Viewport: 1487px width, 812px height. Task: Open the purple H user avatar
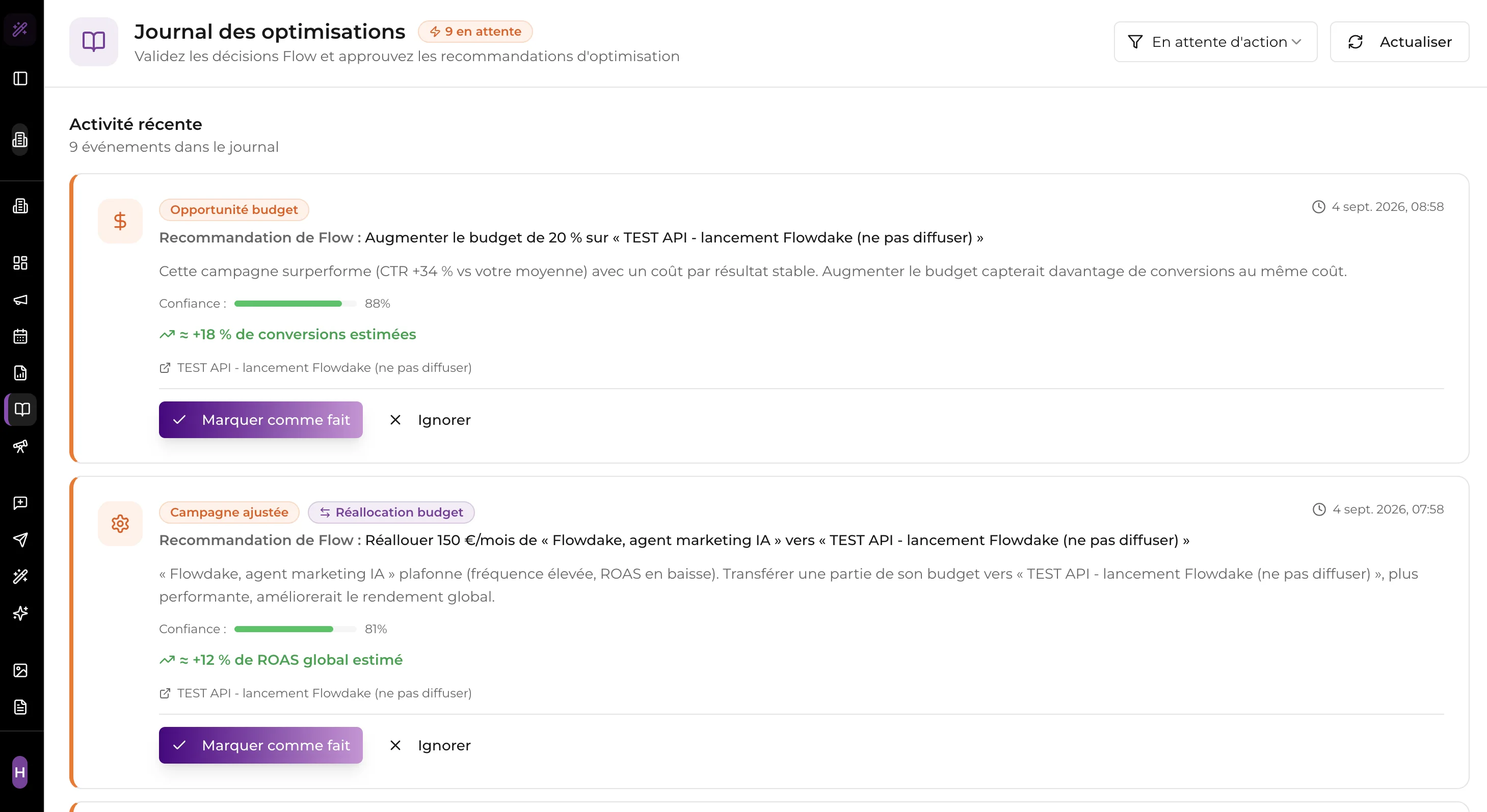[20, 772]
